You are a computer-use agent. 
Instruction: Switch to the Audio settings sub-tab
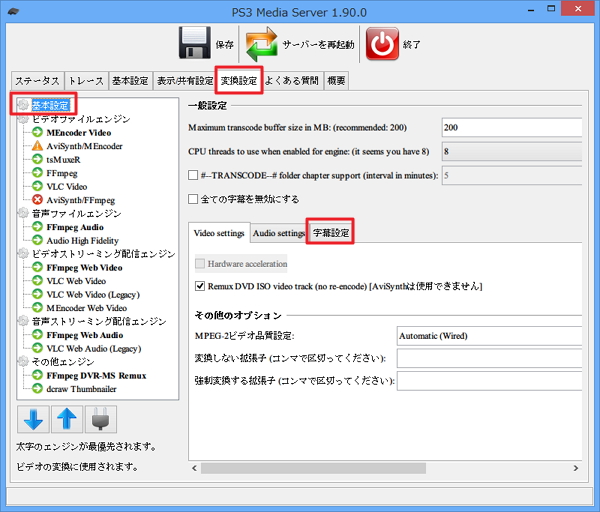pyautogui.click(x=279, y=233)
